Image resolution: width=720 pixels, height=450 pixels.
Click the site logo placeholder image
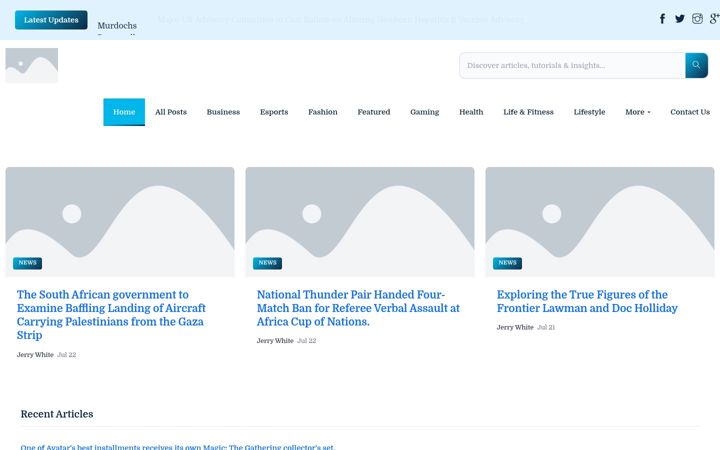pos(32,66)
